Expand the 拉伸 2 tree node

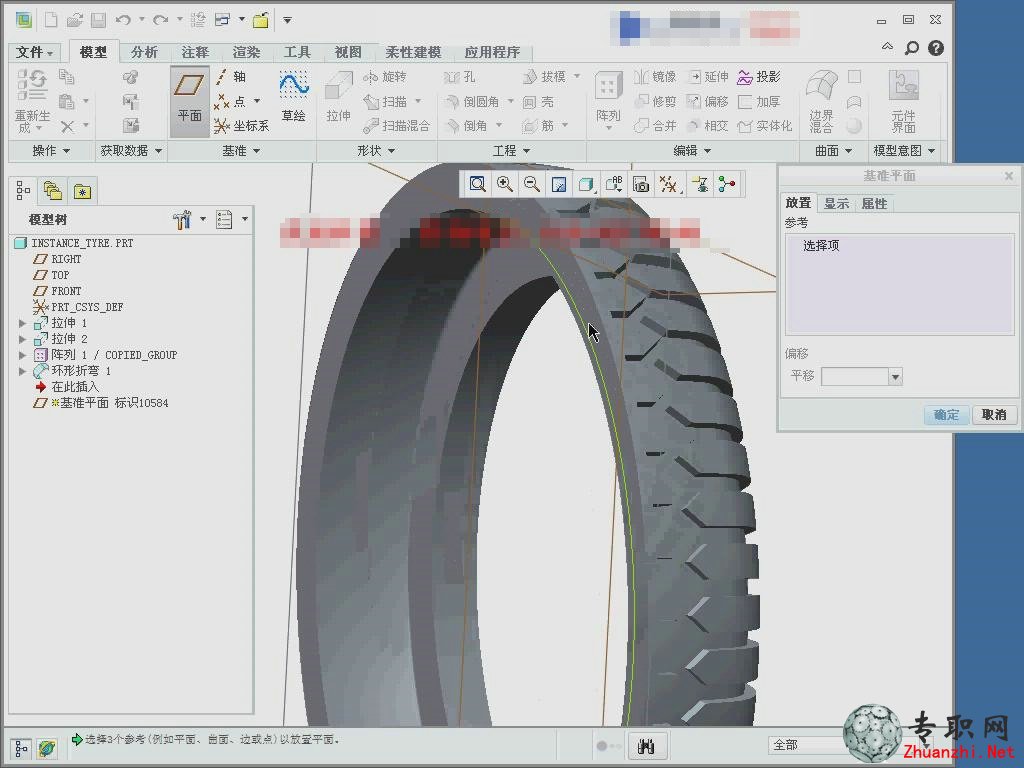point(23,339)
